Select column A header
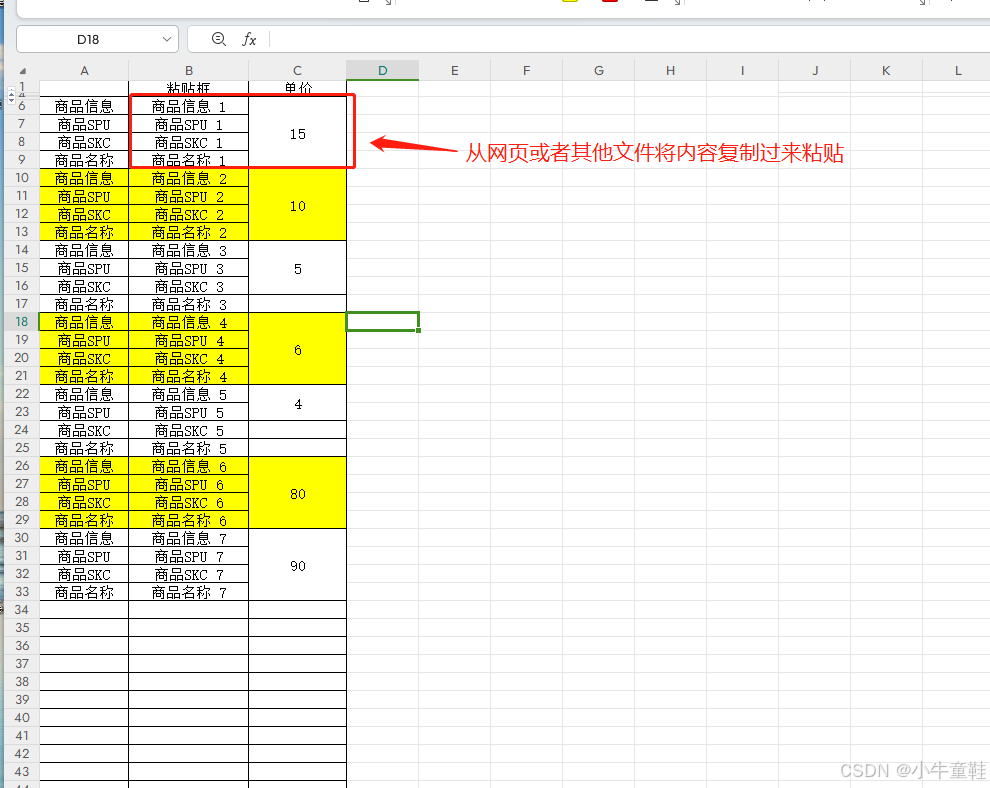Viewport: 990px width, 788px height. tap(84, 71)
